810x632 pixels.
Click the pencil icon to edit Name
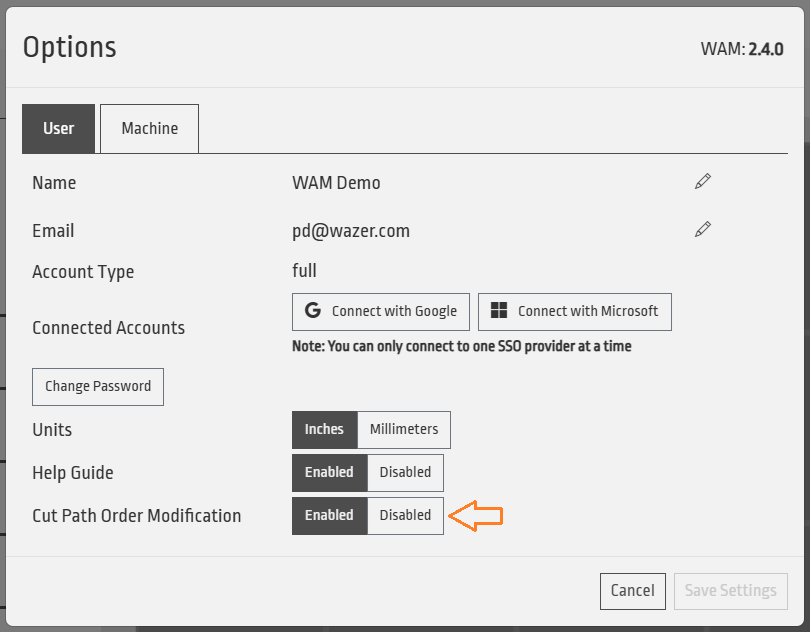pyautogui.click(x=703, y=182)
